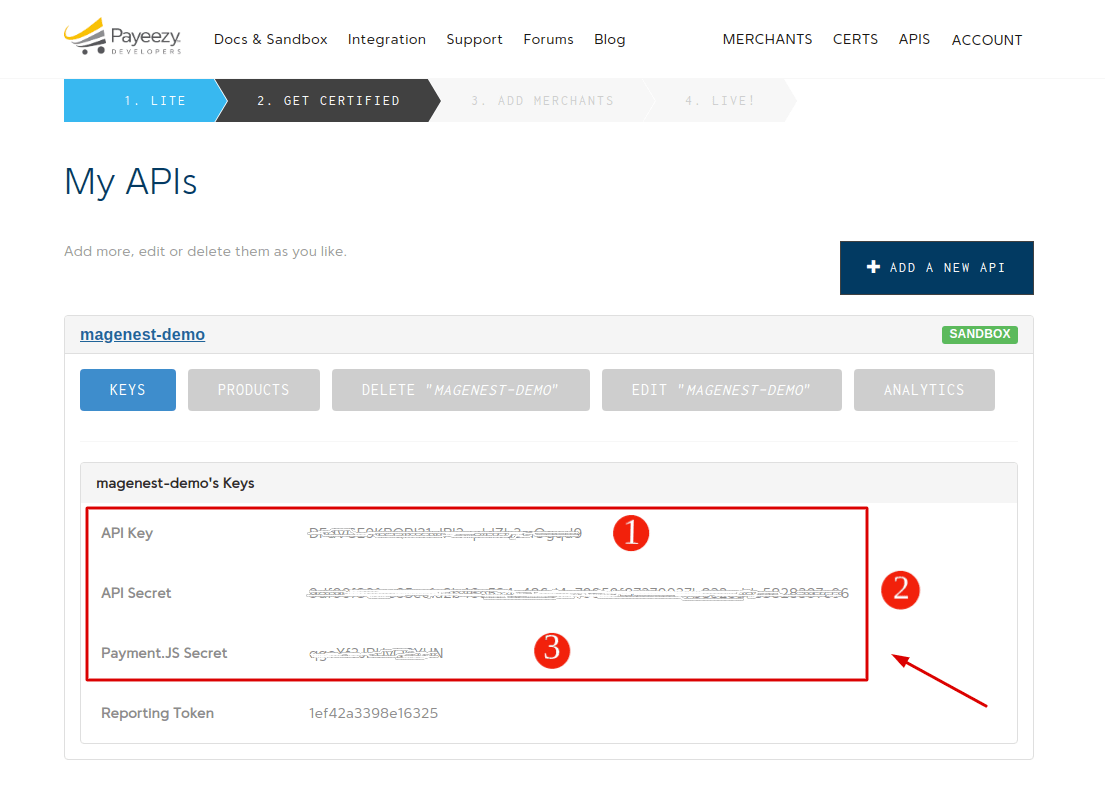This screenshot has height=788, width=1105.
Task: Click the "Add more, edit or delete" description text
Action: point(205,252)
